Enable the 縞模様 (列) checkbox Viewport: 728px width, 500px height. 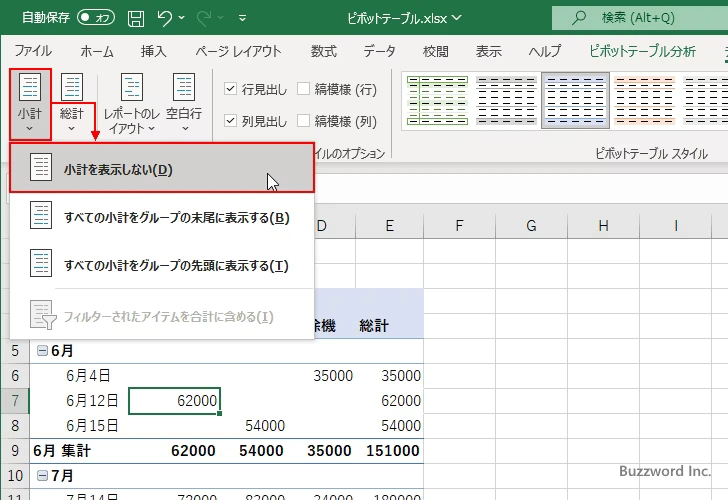pos(303,121)
